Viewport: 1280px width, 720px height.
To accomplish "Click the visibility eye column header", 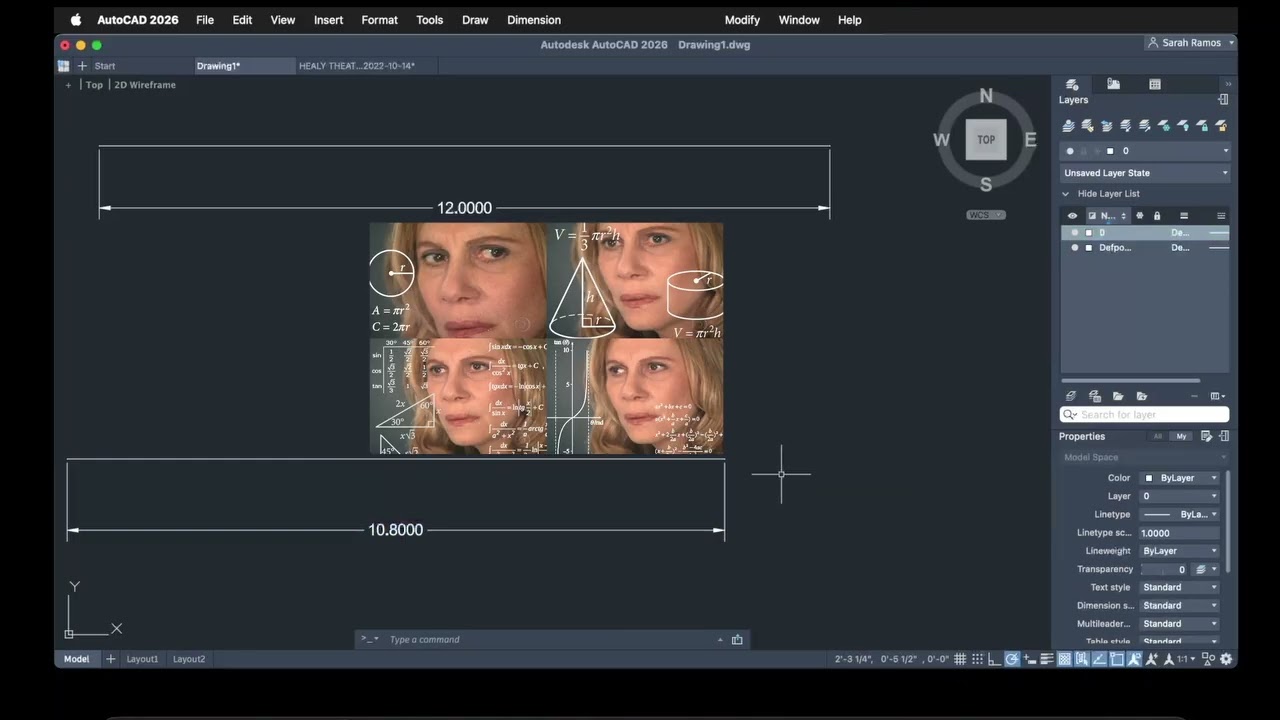I will (x=1072, y=216).
